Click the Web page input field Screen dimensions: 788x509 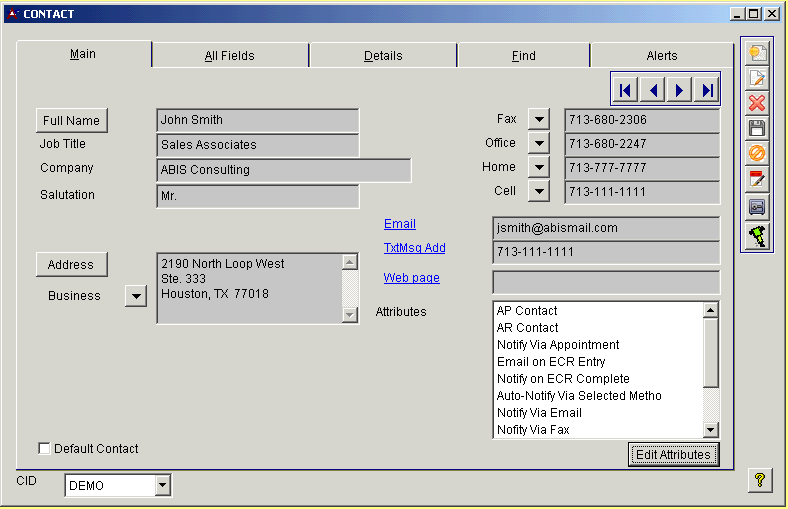click(605, 282)
